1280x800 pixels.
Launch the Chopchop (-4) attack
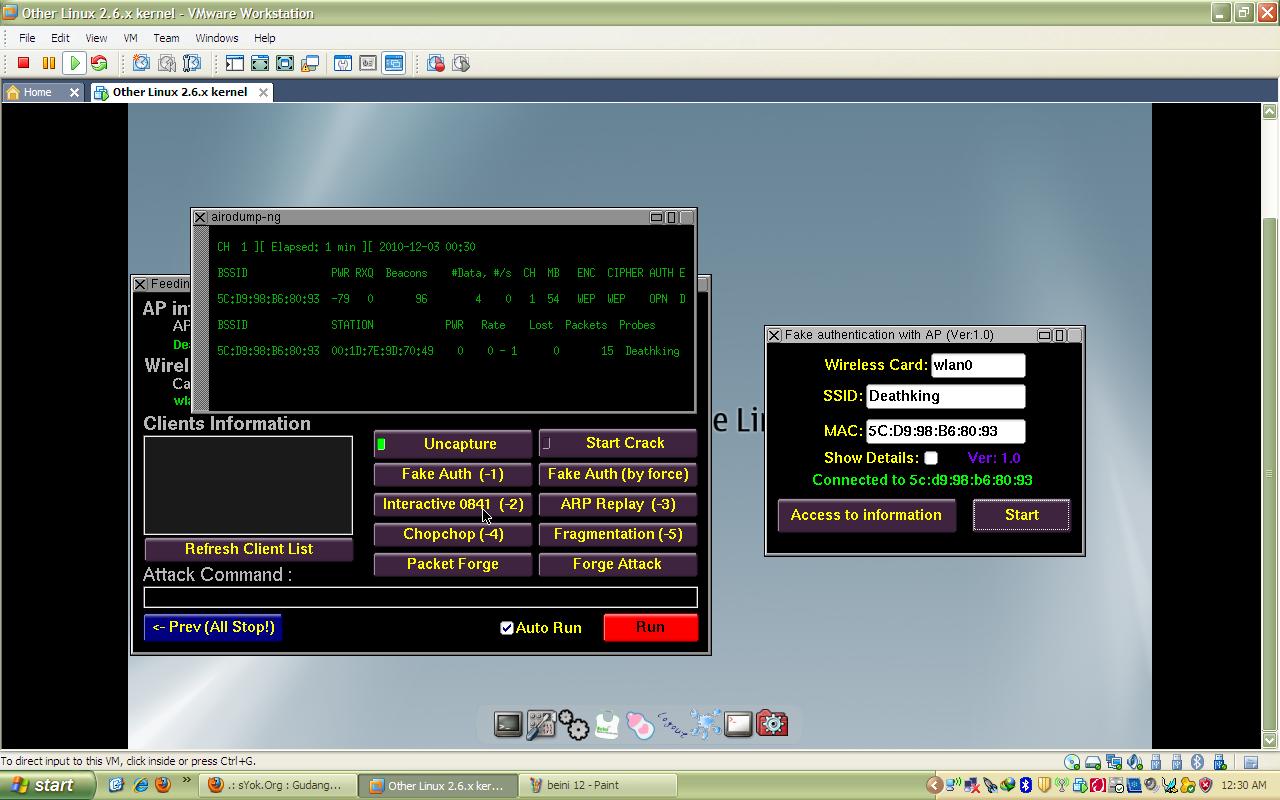pyautogui.click(x=453, y=534)
